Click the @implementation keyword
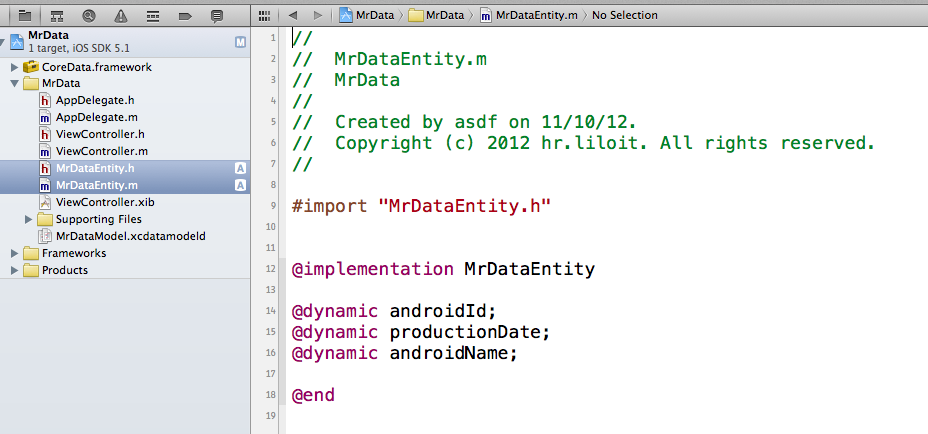Viewport: 928px width, 434px height. click(x=373, y=269)
